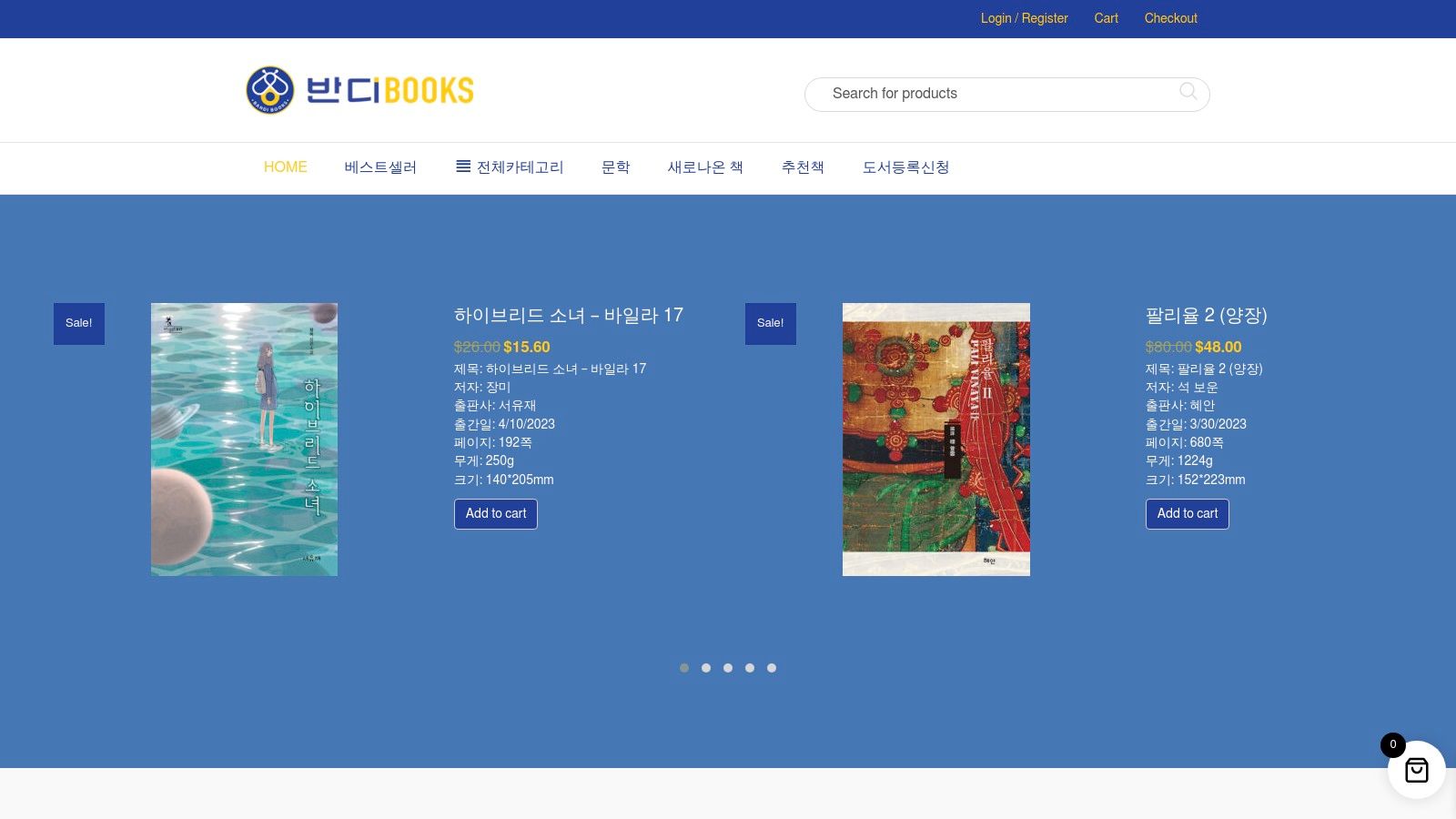Viewport: 1456px width, 819px height.
Task: Open 추천책 menu item
Action: click(x=803, y=167)
